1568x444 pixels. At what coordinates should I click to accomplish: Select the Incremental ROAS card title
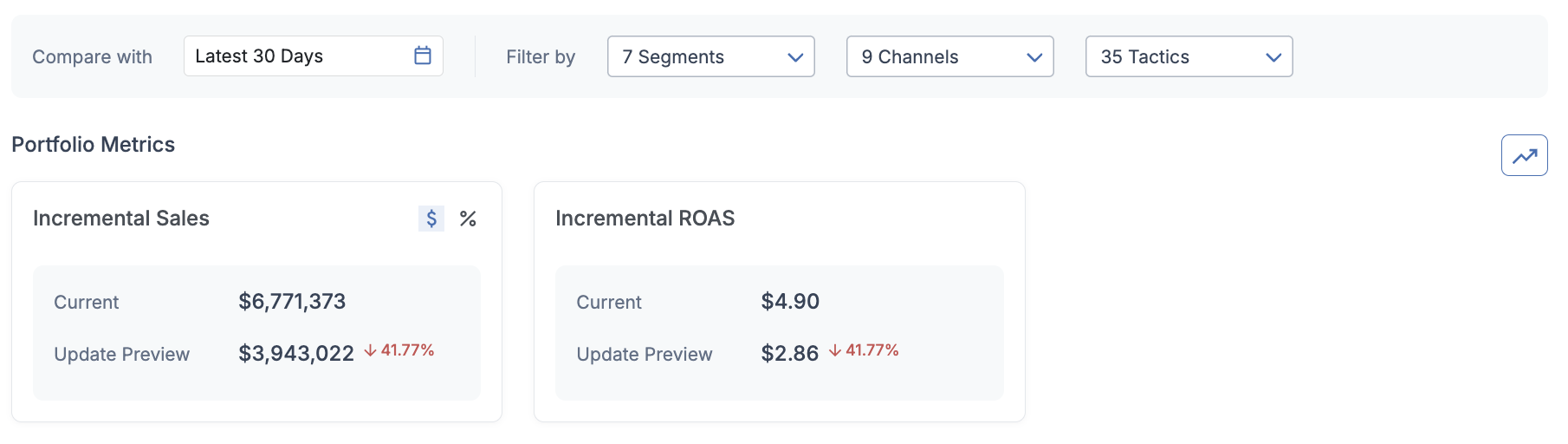[645, 219]
